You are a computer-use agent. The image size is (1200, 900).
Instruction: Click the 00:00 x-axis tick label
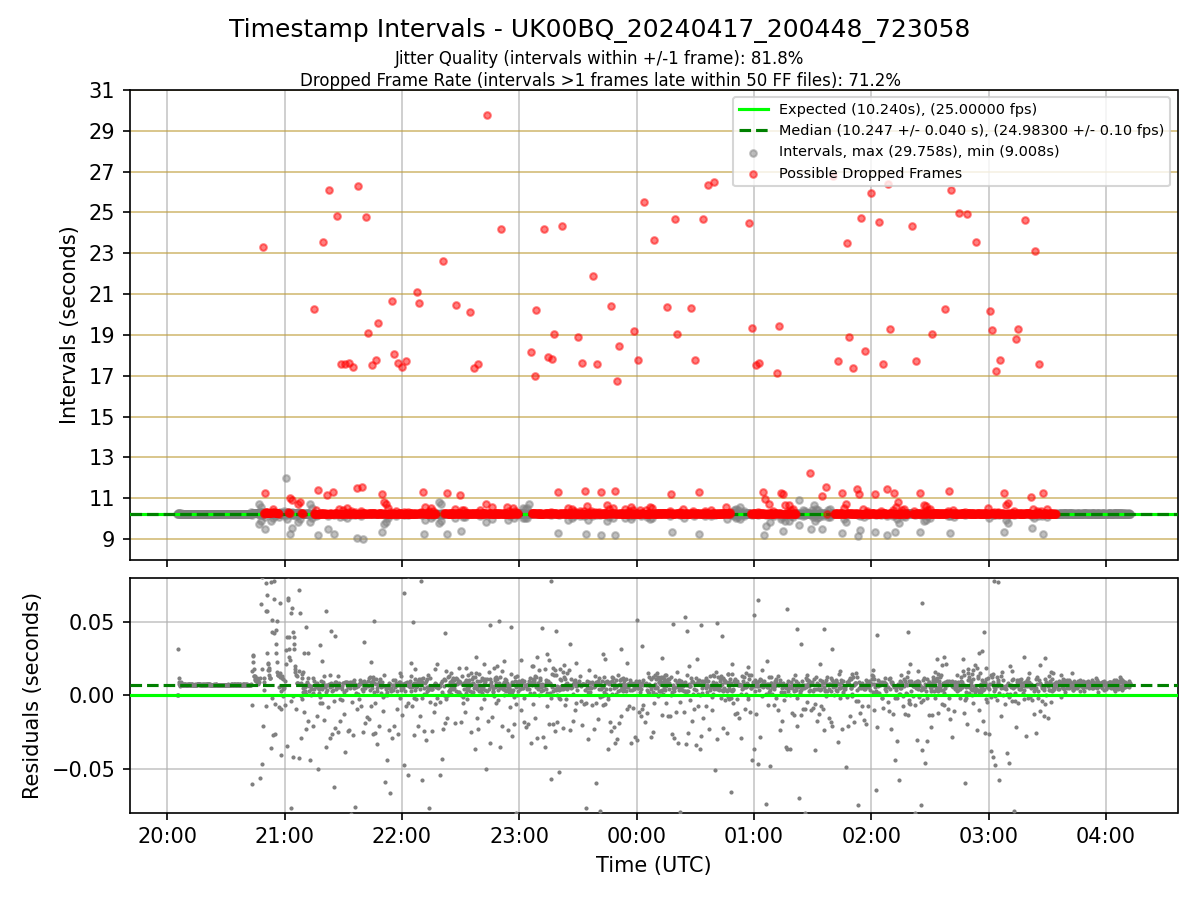point(636,836)
